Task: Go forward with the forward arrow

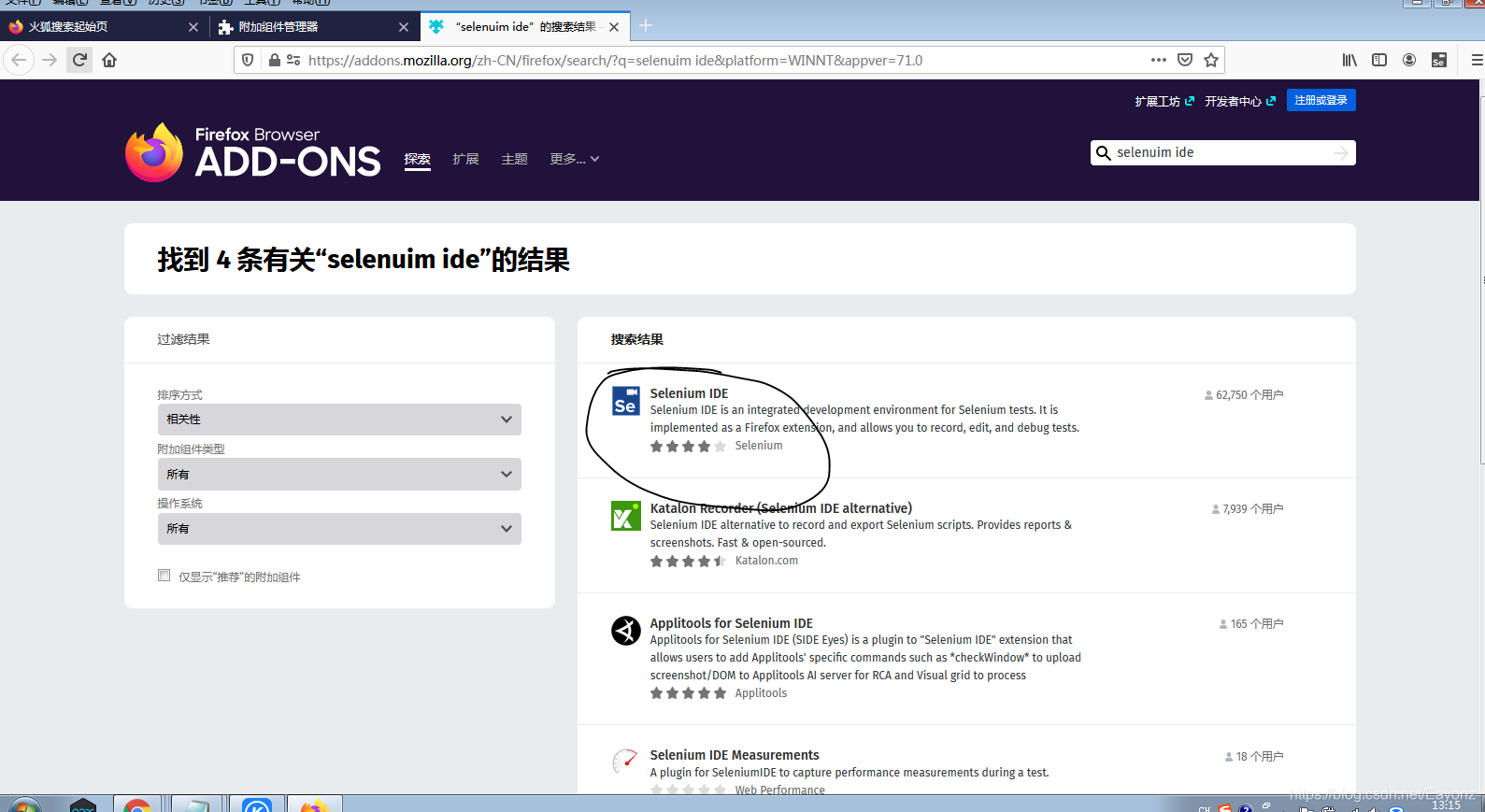Action: tap(50, 60)
